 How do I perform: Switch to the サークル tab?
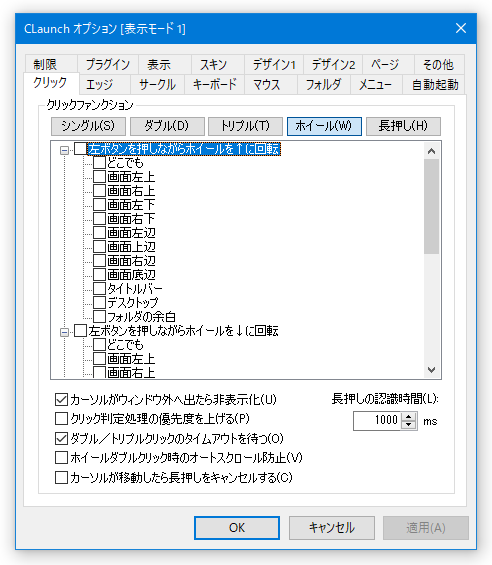158,85
